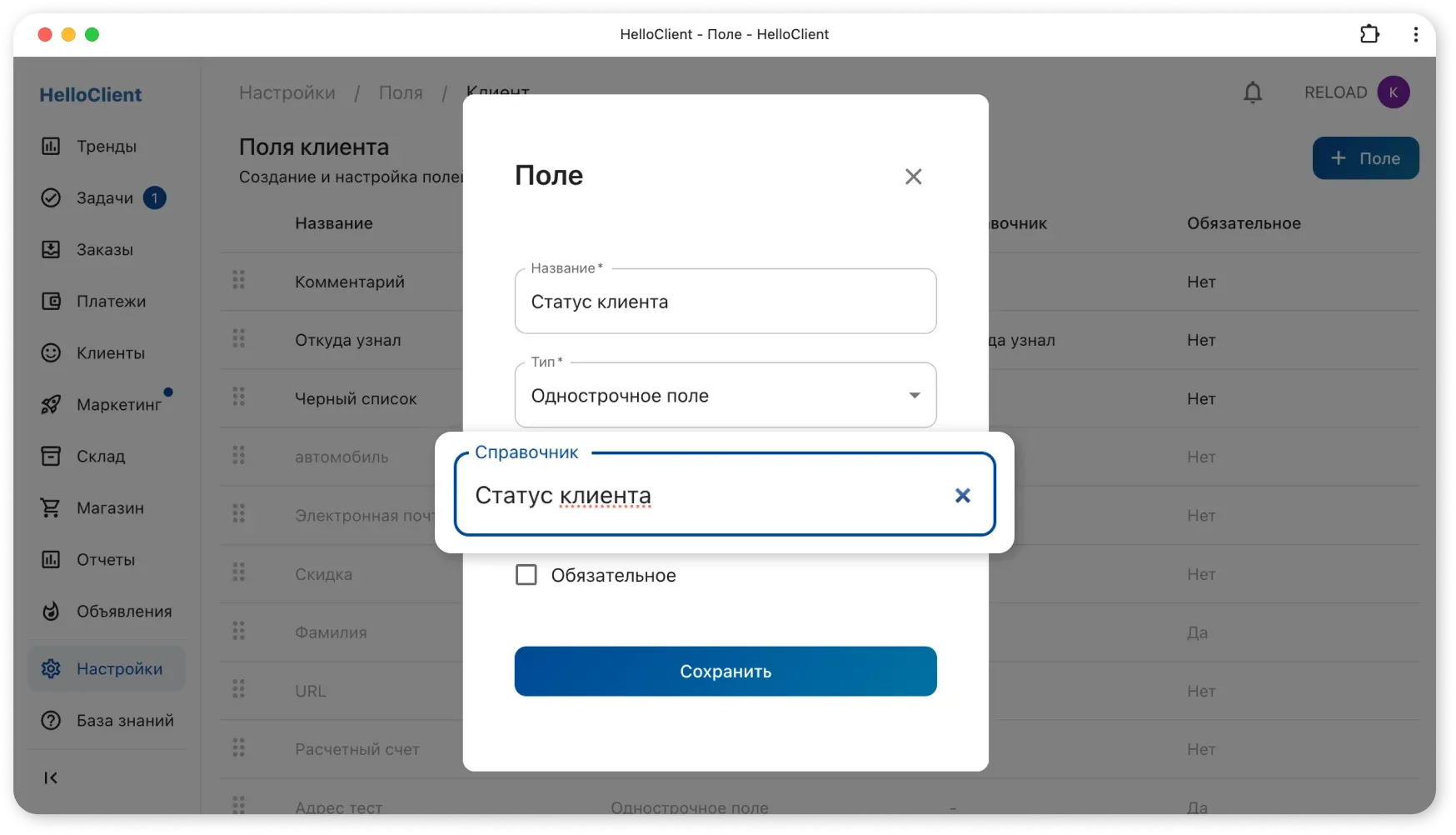Open База знаний menu item

coord(125,721)
